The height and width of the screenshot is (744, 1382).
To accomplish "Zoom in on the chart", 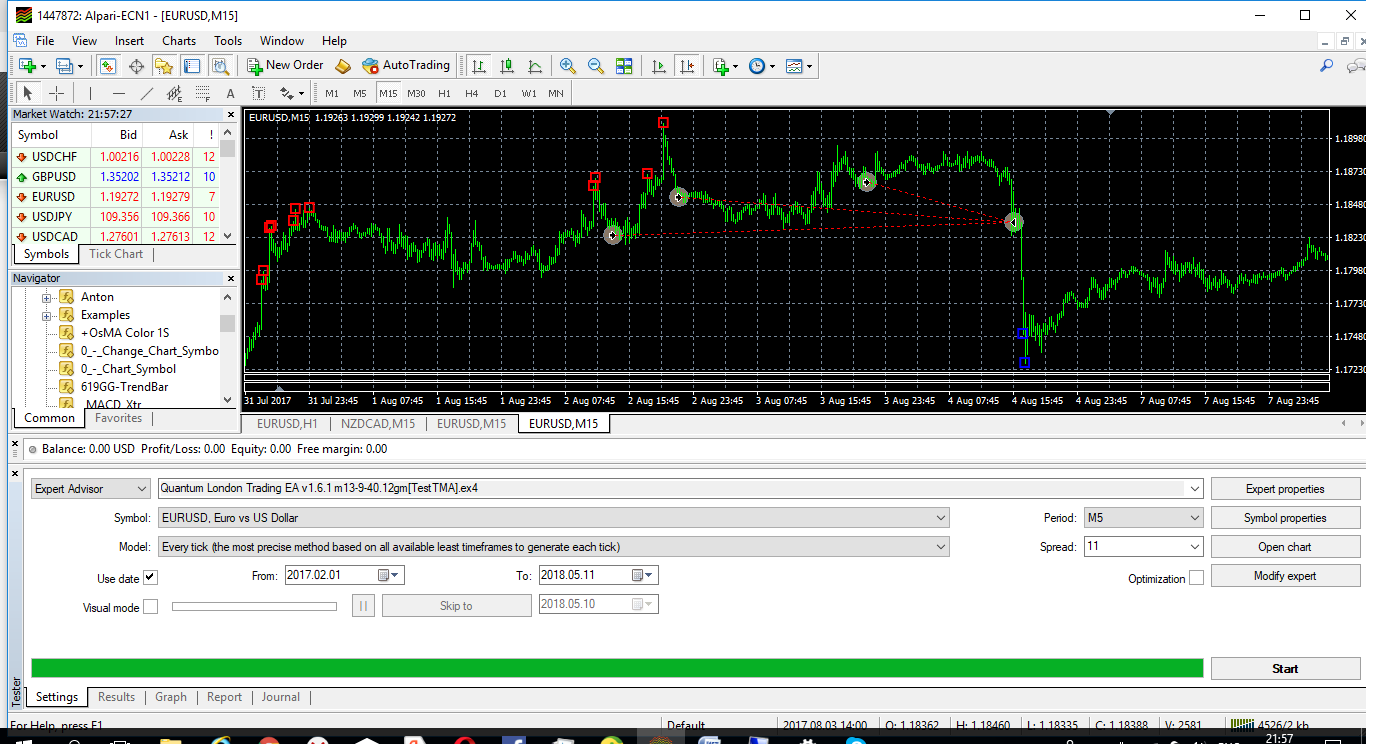I will tap(568, 66).
